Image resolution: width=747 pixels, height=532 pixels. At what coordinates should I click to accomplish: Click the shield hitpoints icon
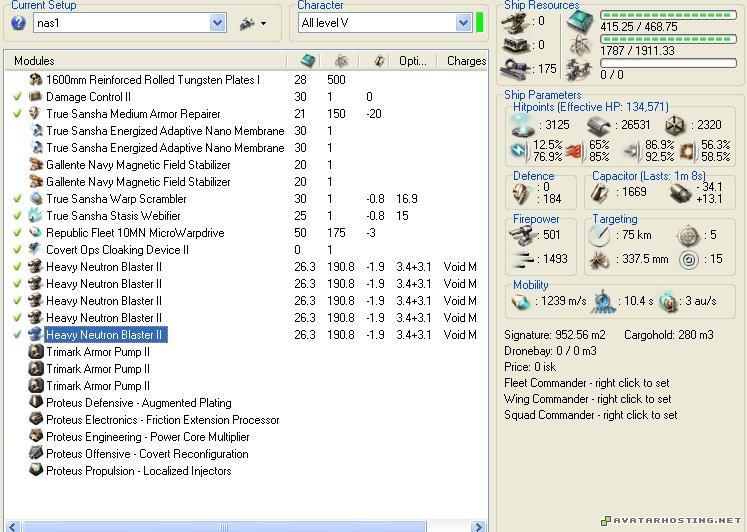521,125
